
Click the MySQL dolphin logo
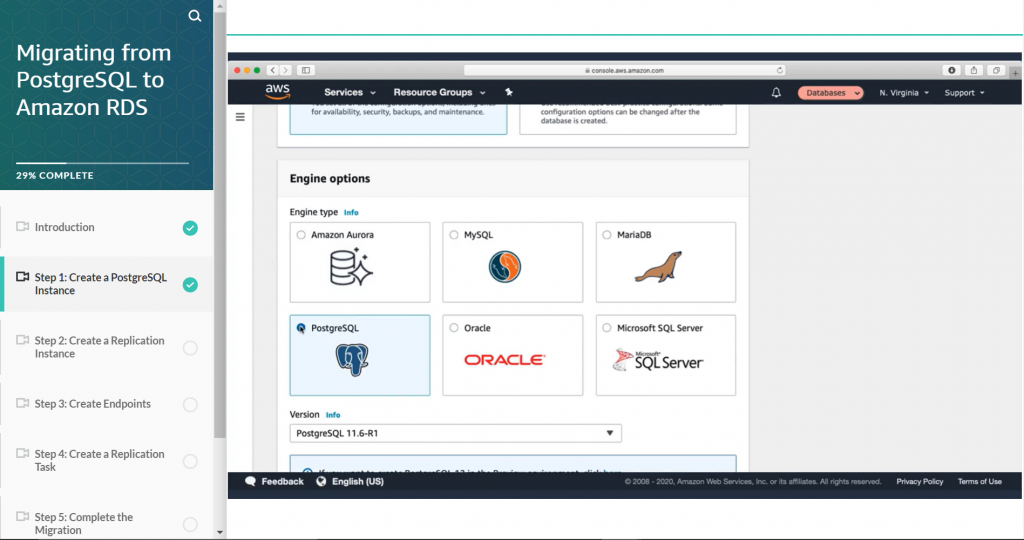(505, 267)
